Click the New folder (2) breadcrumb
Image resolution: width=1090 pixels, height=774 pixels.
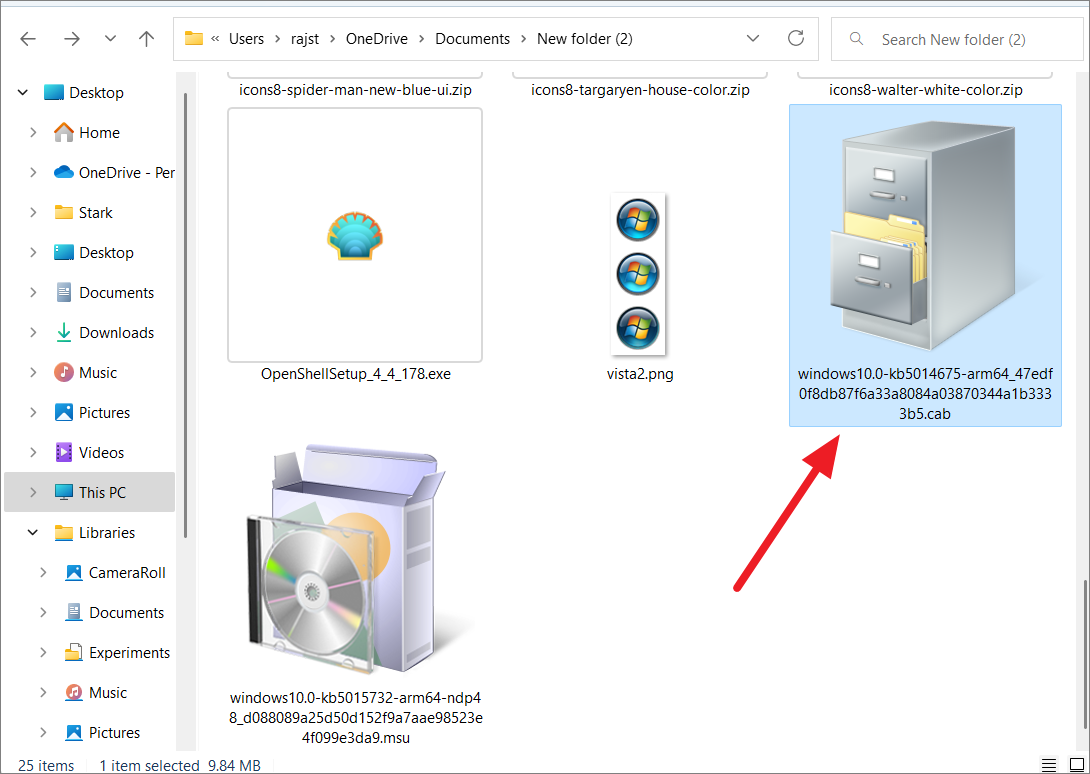[x=585, y=39]
